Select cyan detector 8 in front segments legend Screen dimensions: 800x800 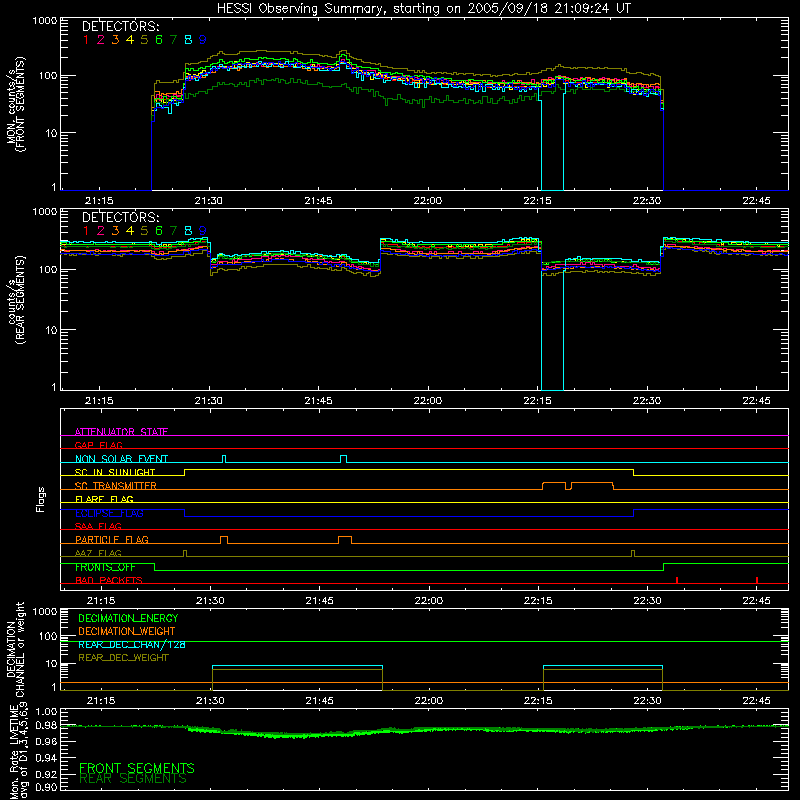188,40
